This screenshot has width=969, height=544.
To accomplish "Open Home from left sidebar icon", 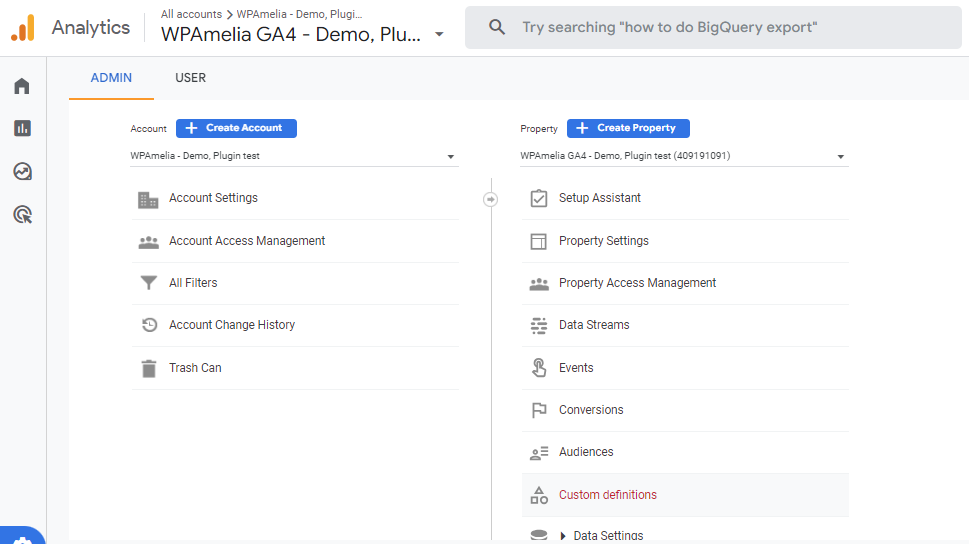I will point(22,86).
